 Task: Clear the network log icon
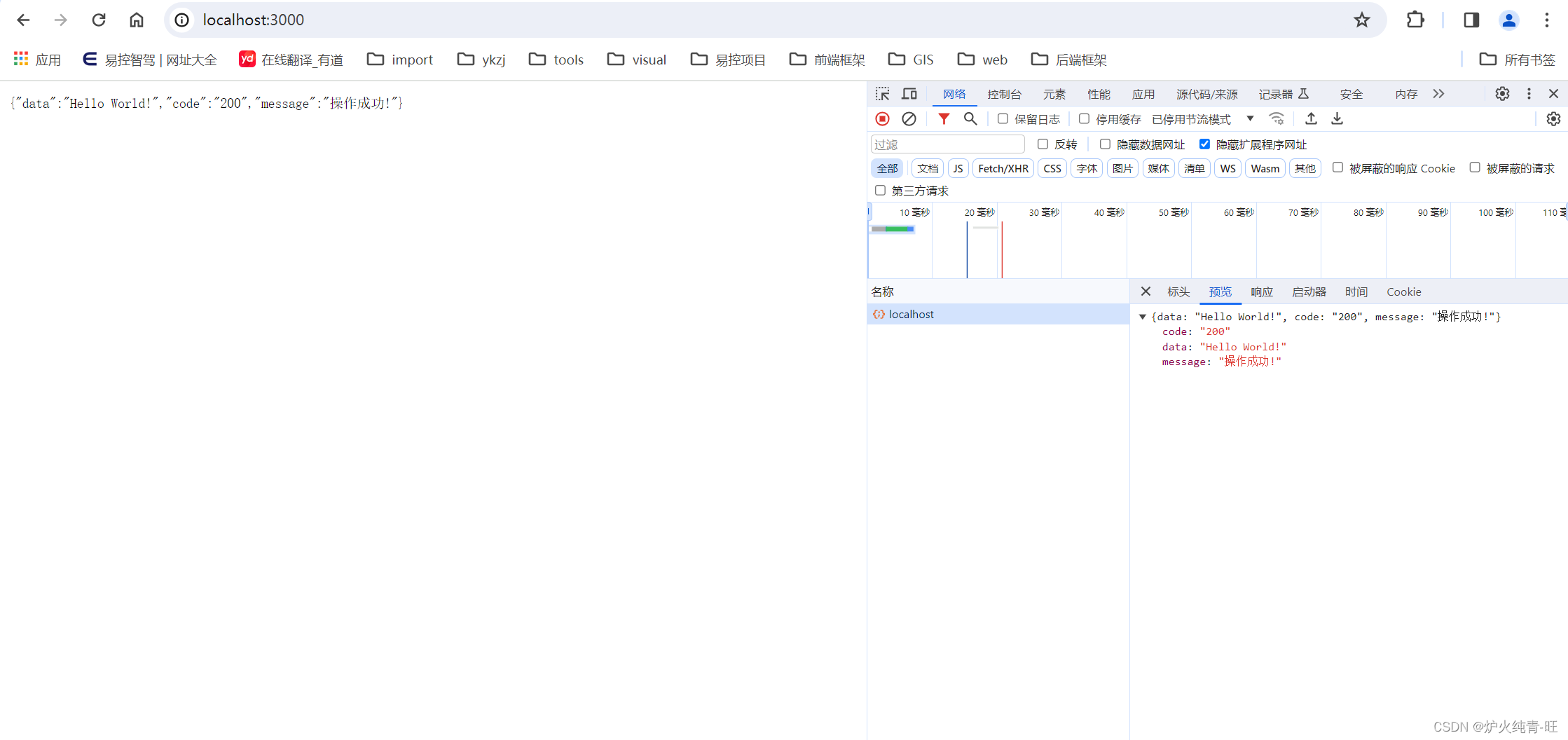point(909,119)
